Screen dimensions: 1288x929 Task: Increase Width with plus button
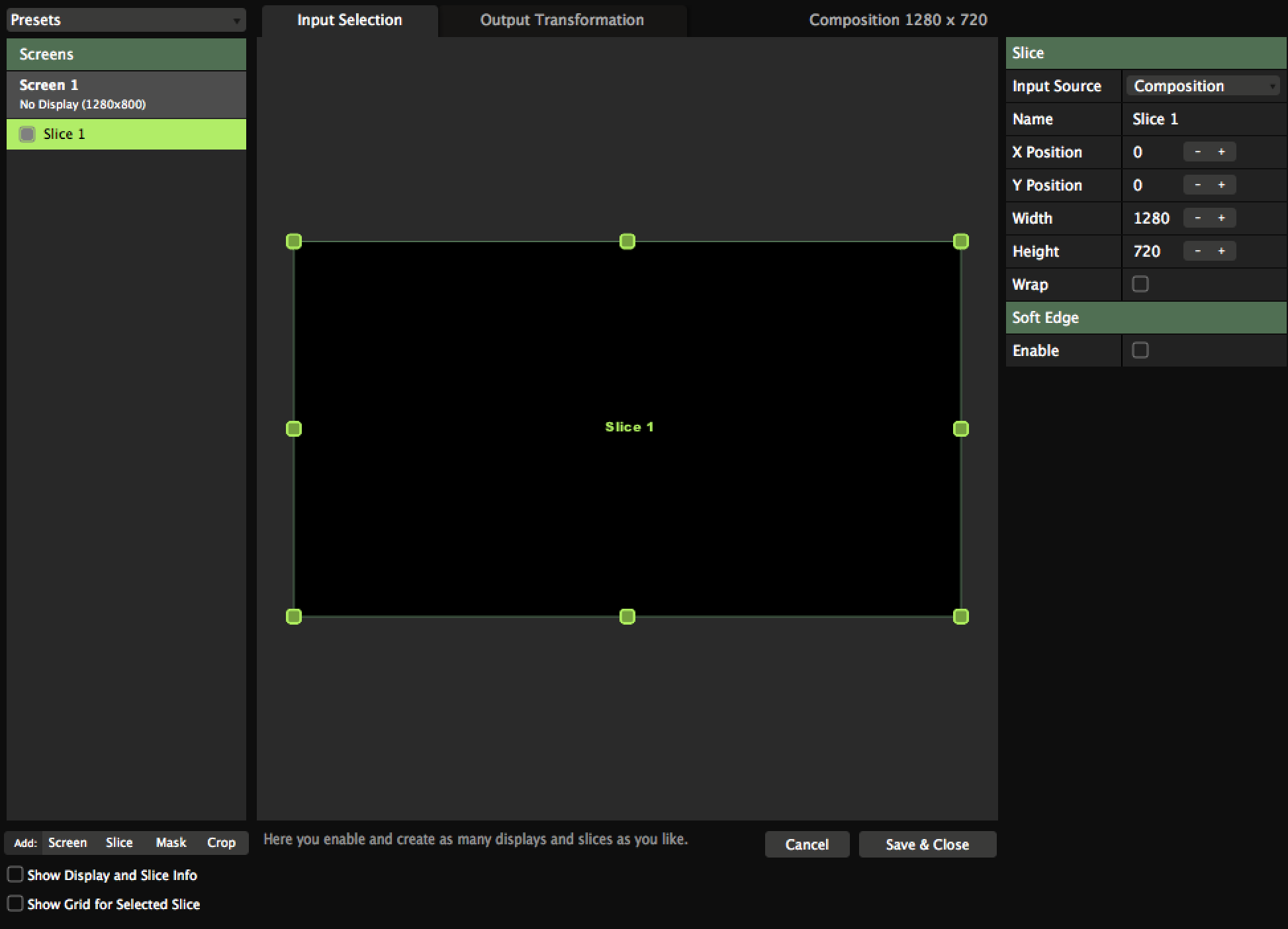point(1221,218)
